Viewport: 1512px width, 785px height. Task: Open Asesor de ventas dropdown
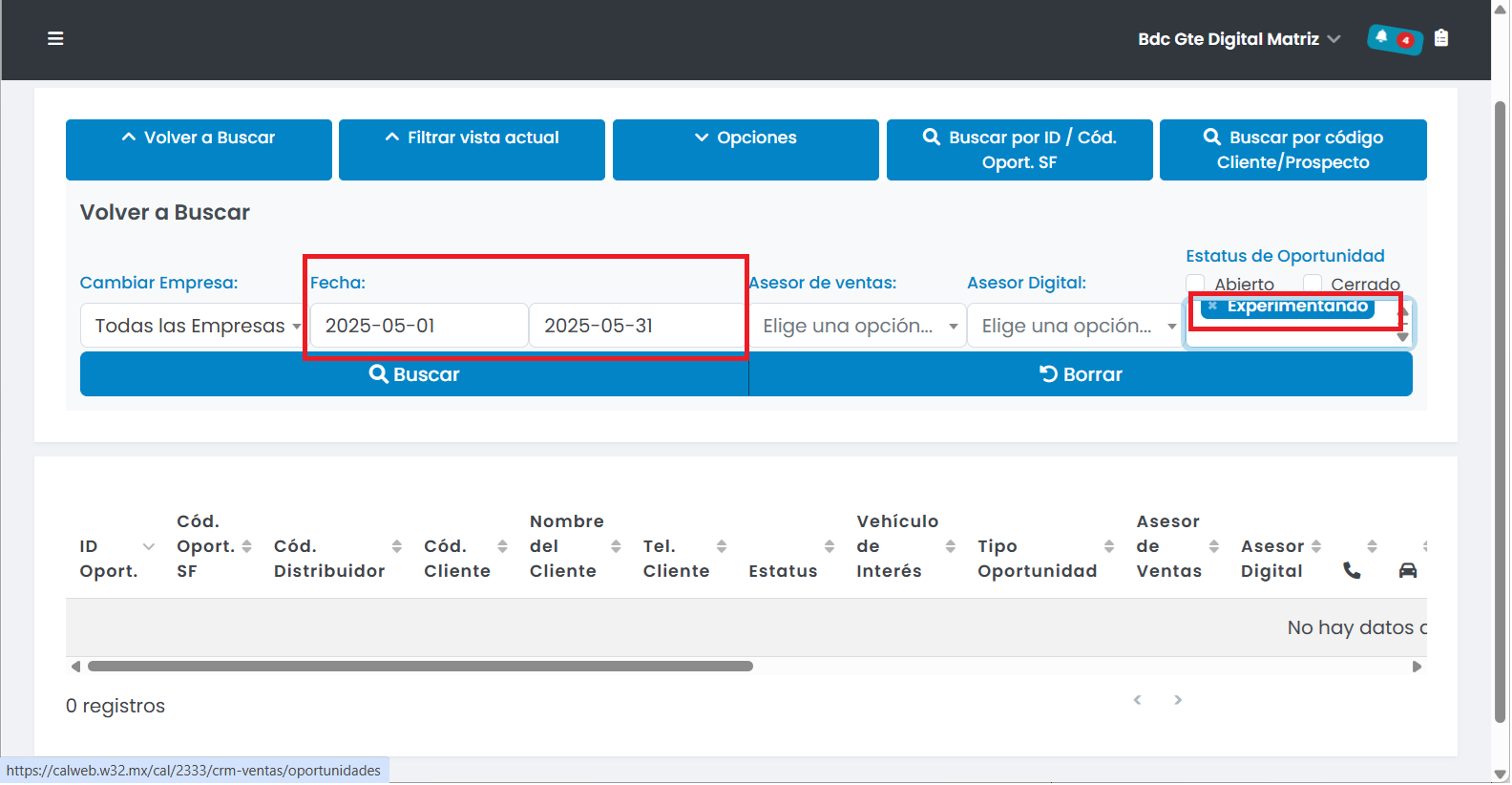[857, 326]
